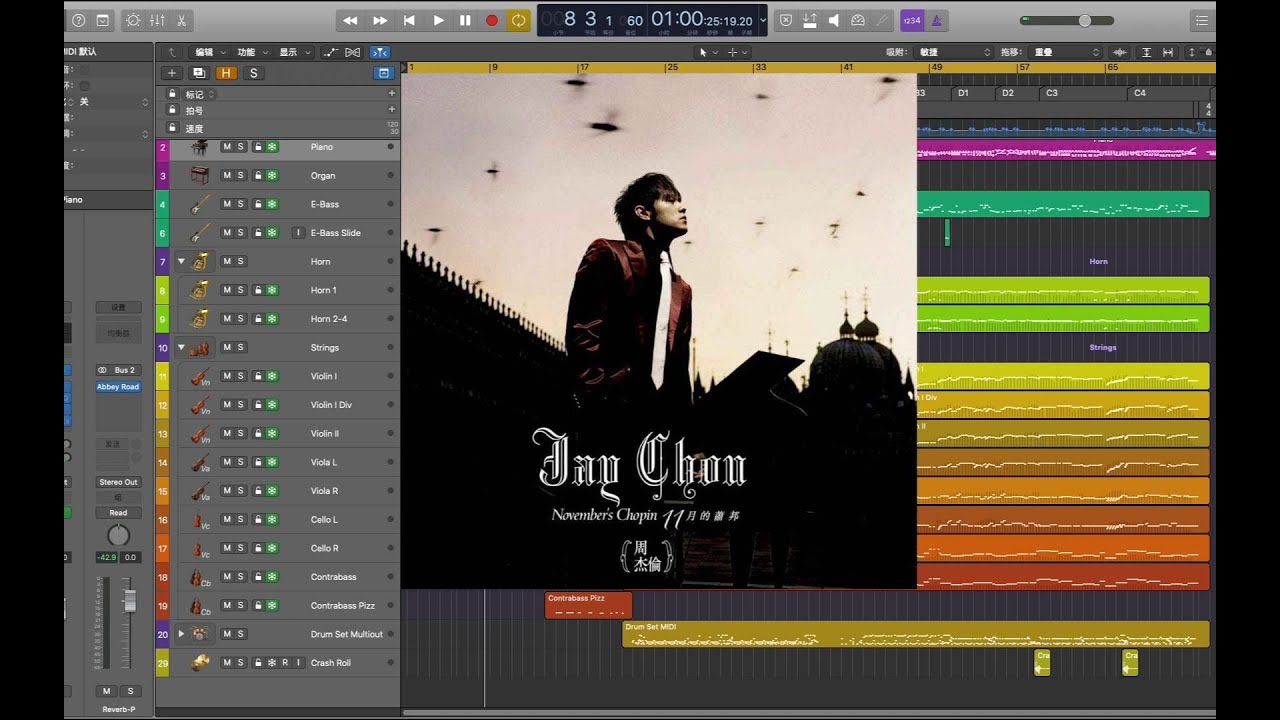Open the Mixer faders icon in toolbar

(x=157, y=20)
